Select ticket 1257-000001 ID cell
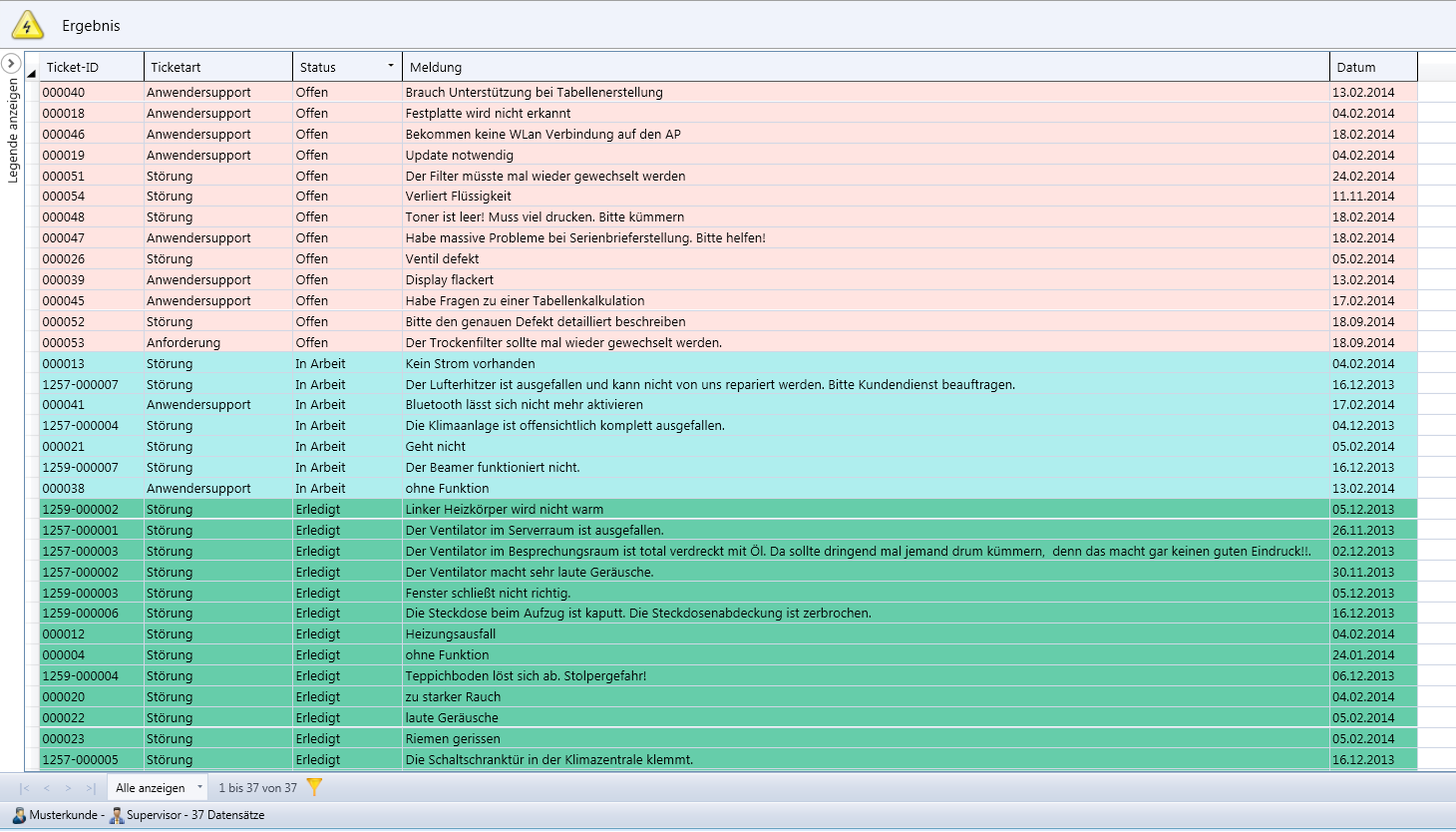 [x=92, y=530]
